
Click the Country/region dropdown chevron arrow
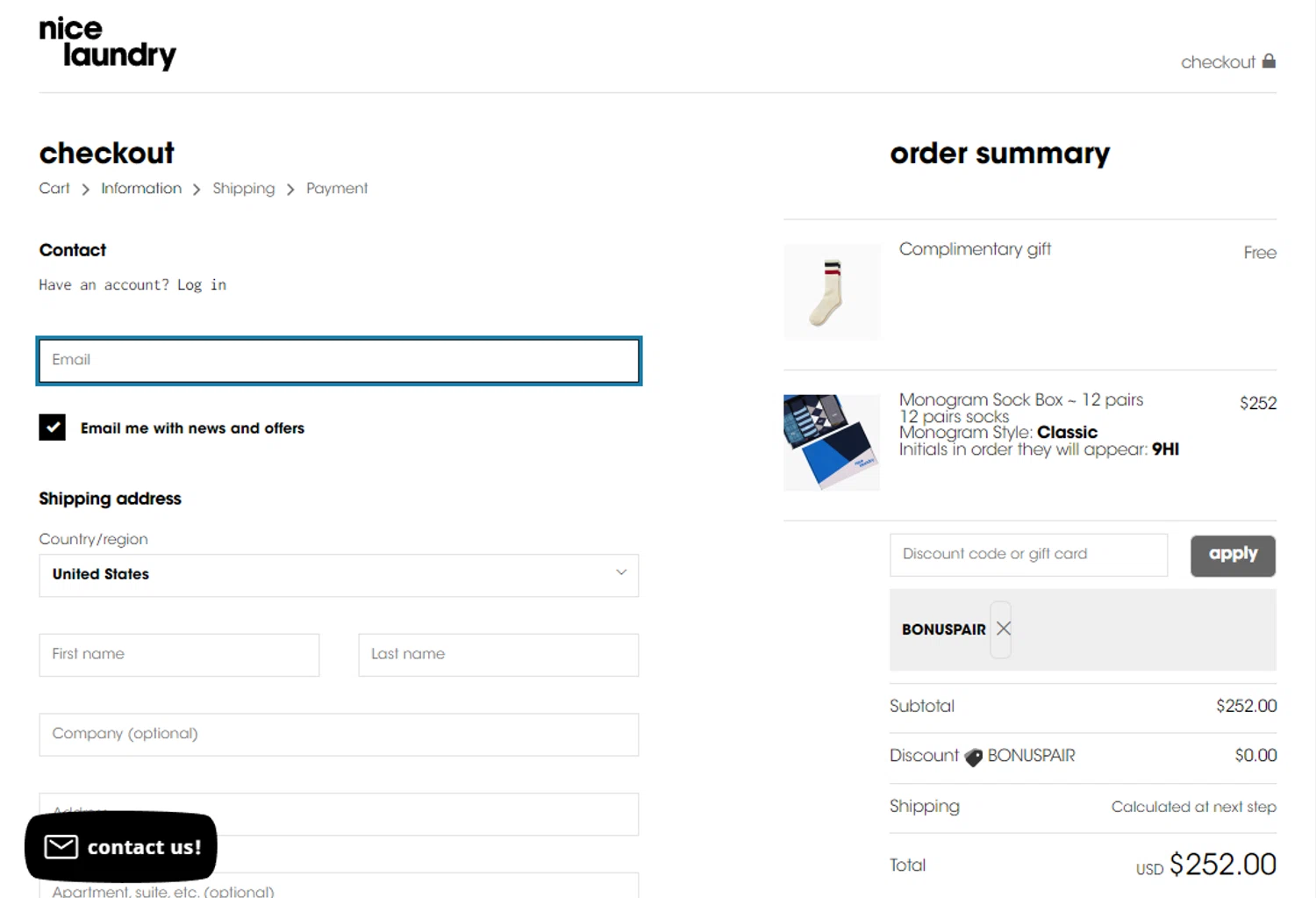coord(621,572)
